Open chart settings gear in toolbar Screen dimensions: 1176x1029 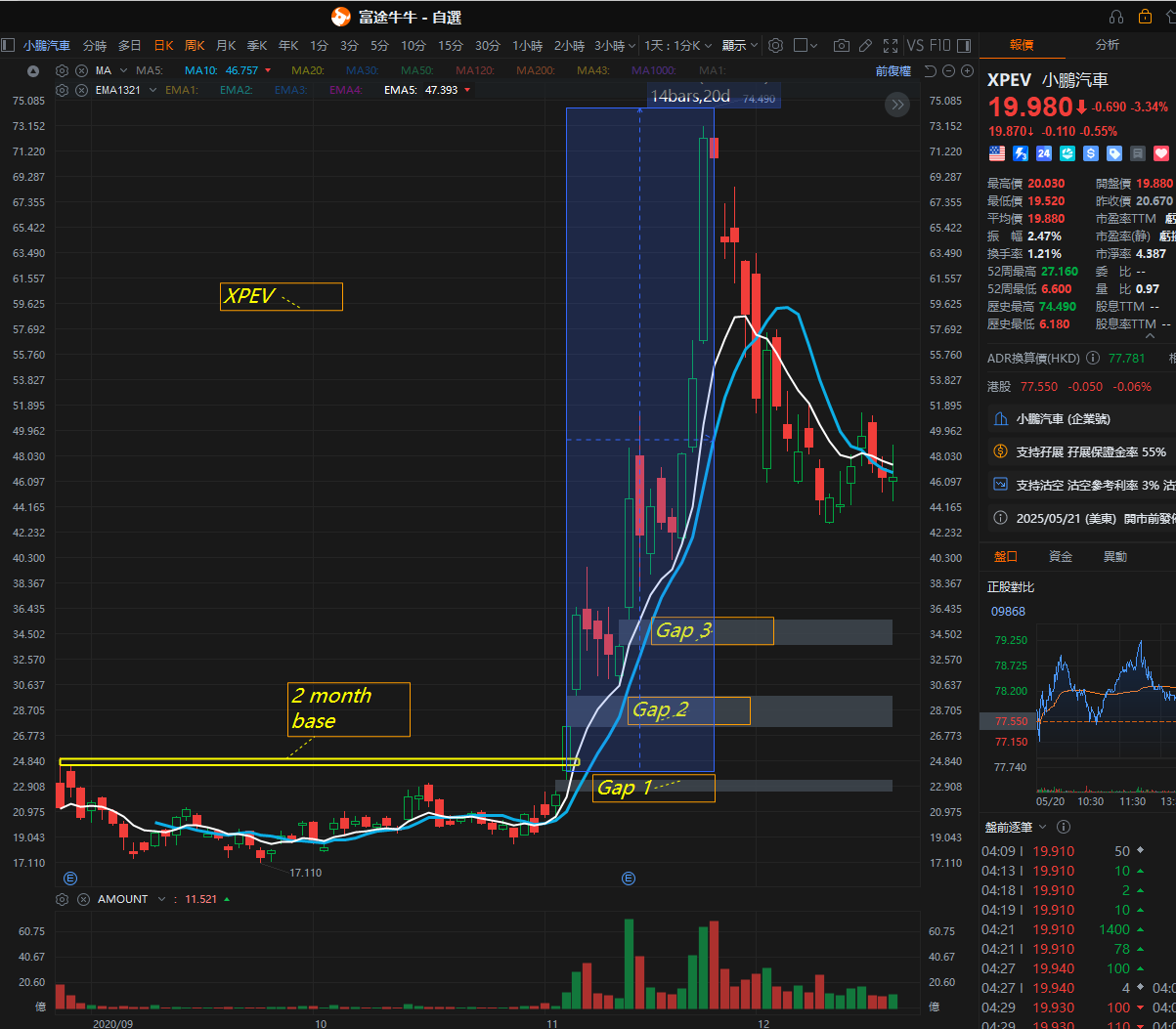[x=775, y=45]
